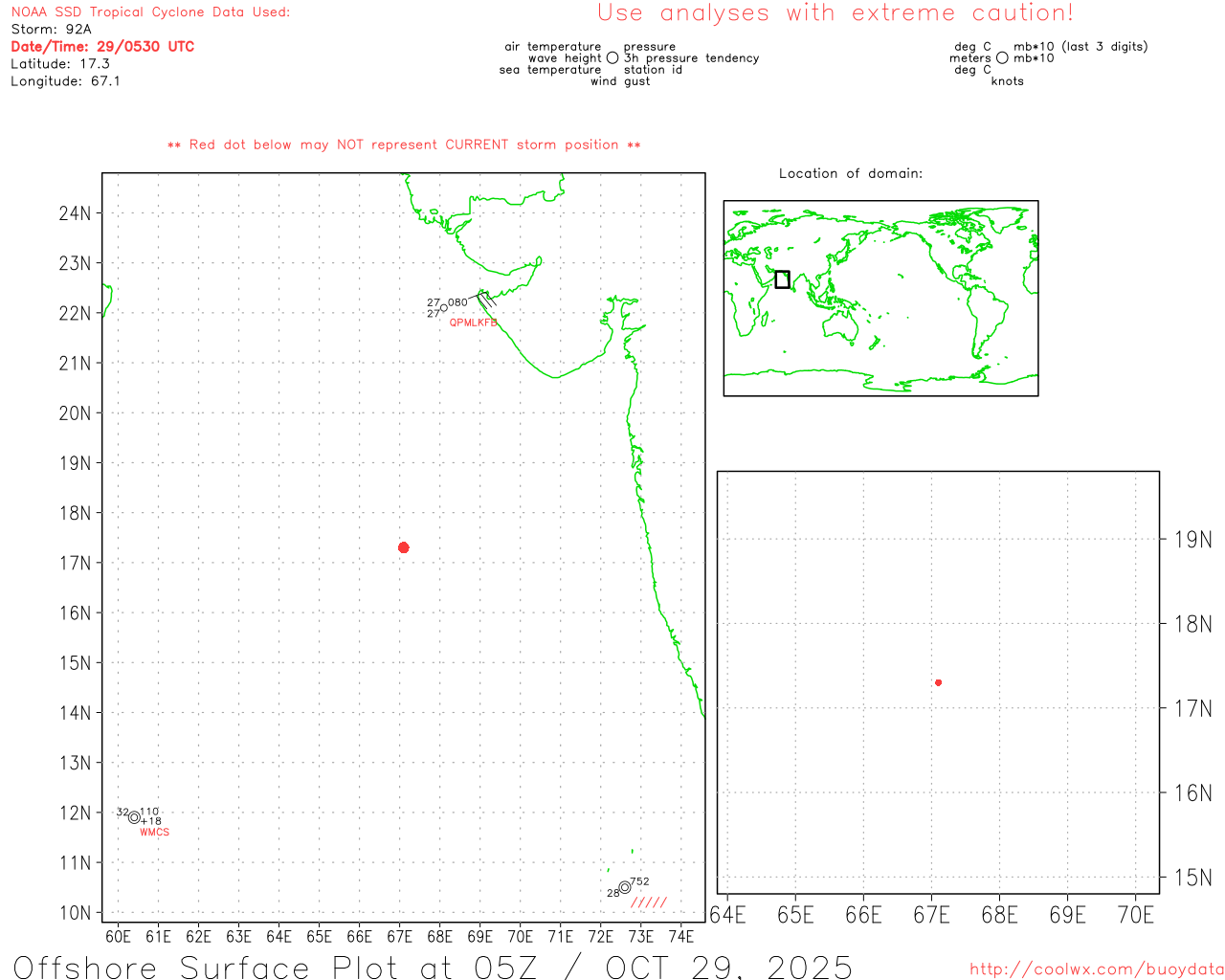The height and width of the screenshot is (980, 1225).
Task: Click the red slashes marker at map bottom
Action: click(x=649, y=902)
